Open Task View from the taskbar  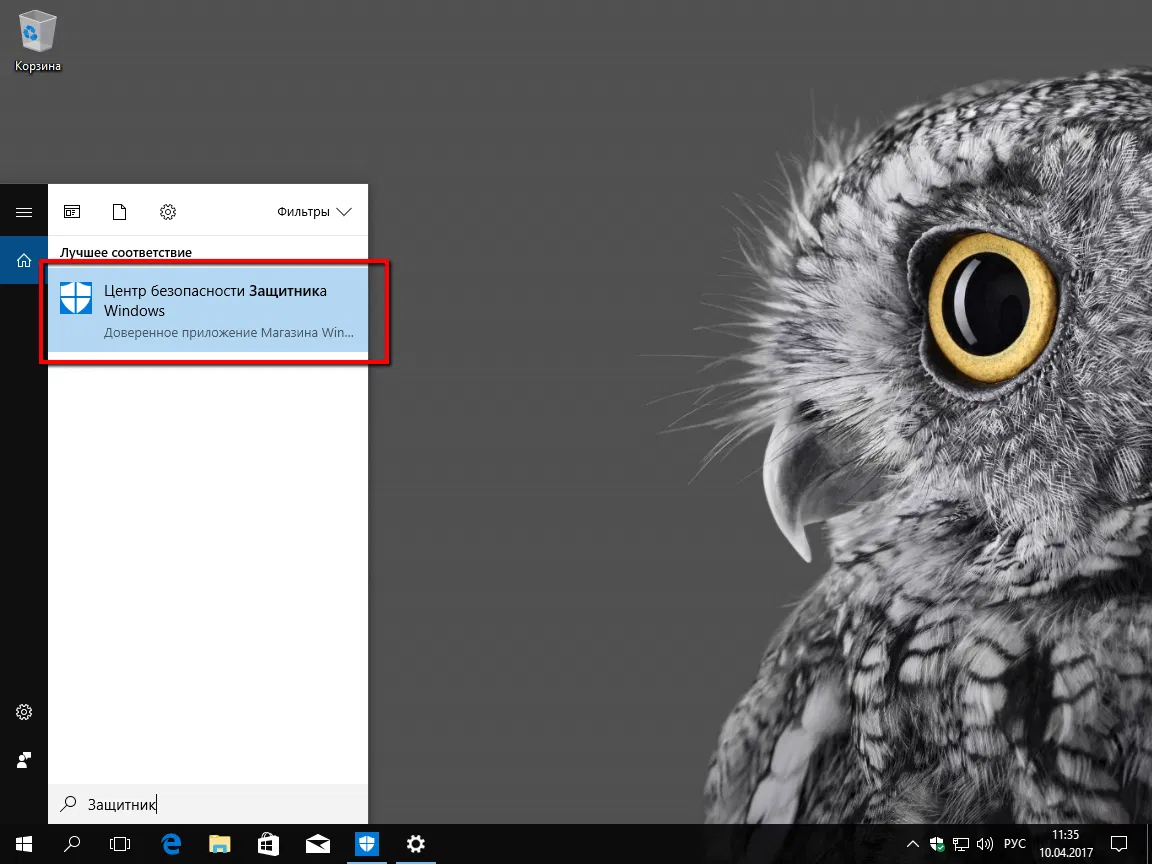click(x=119, y=843)
